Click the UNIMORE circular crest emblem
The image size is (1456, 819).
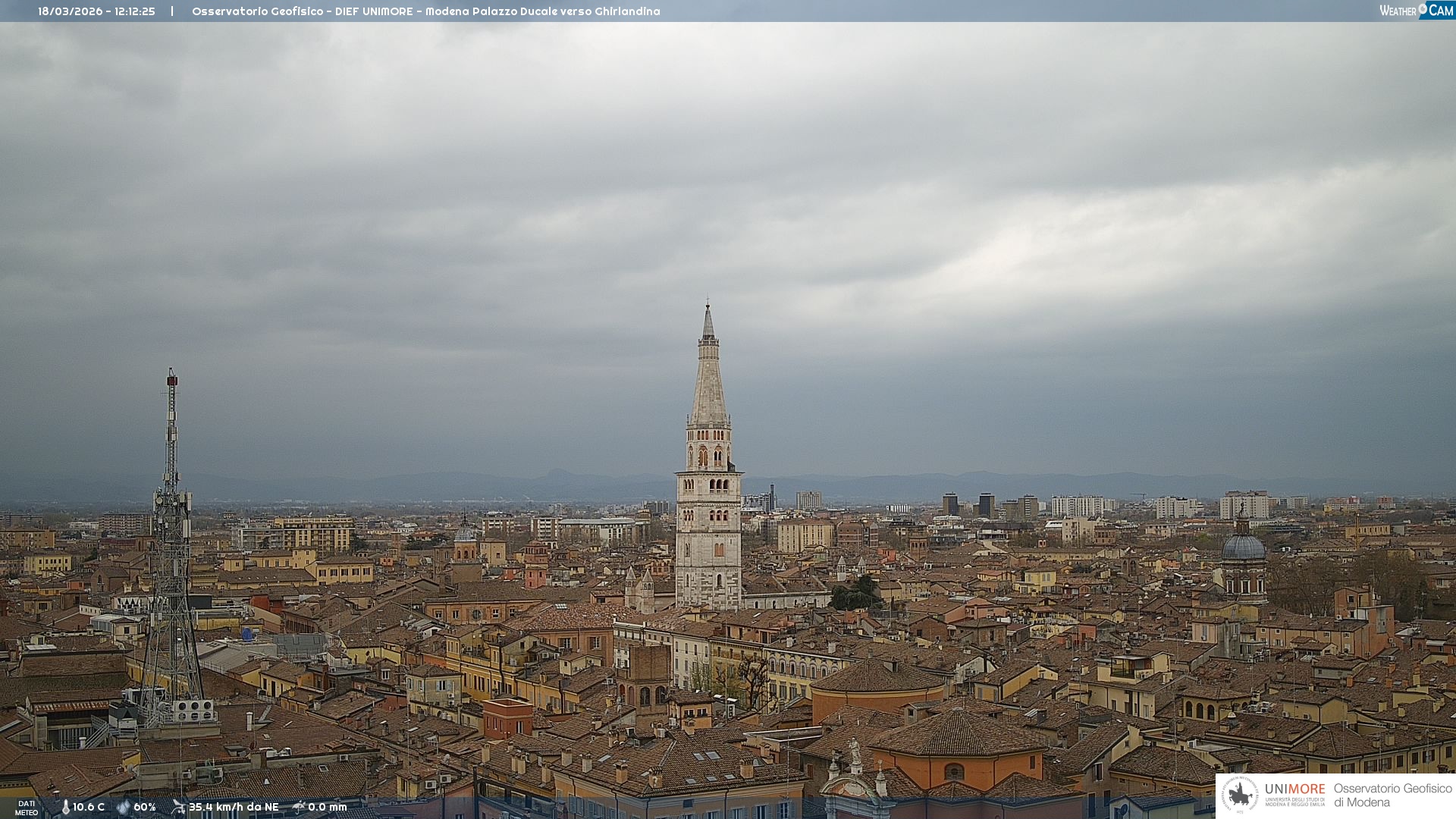(x=1240, y=795)
